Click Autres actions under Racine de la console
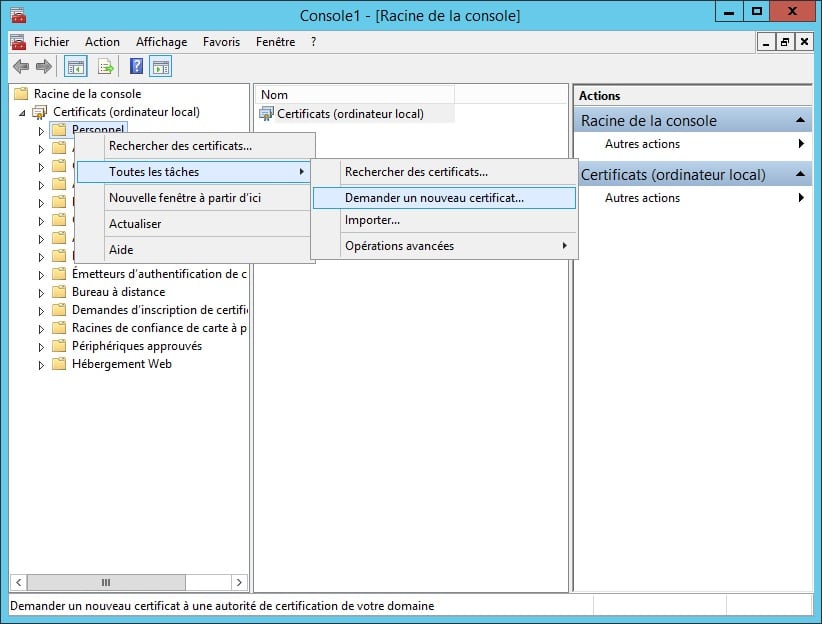 coord(642,144)
